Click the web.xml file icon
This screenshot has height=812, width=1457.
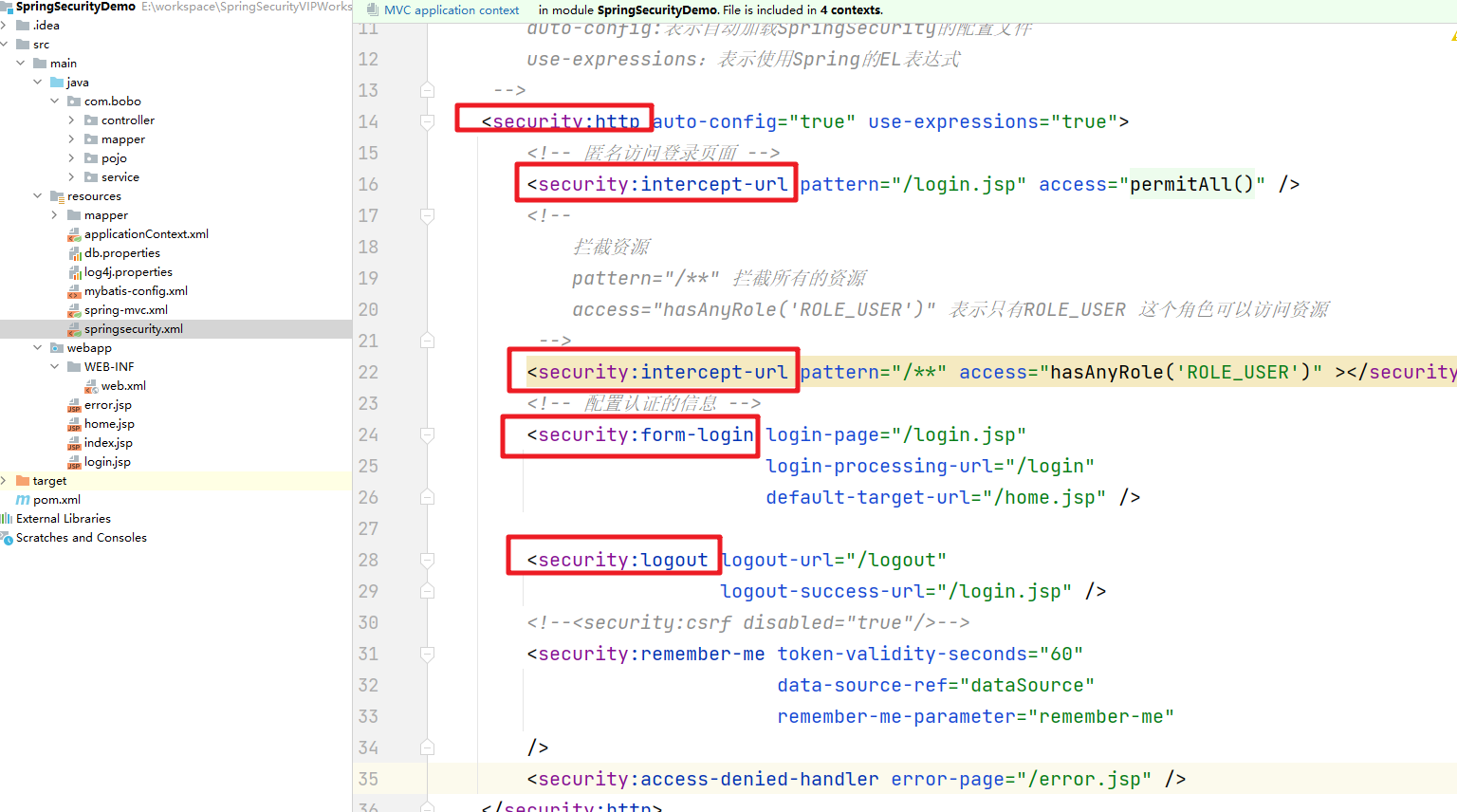coord(91,386)
